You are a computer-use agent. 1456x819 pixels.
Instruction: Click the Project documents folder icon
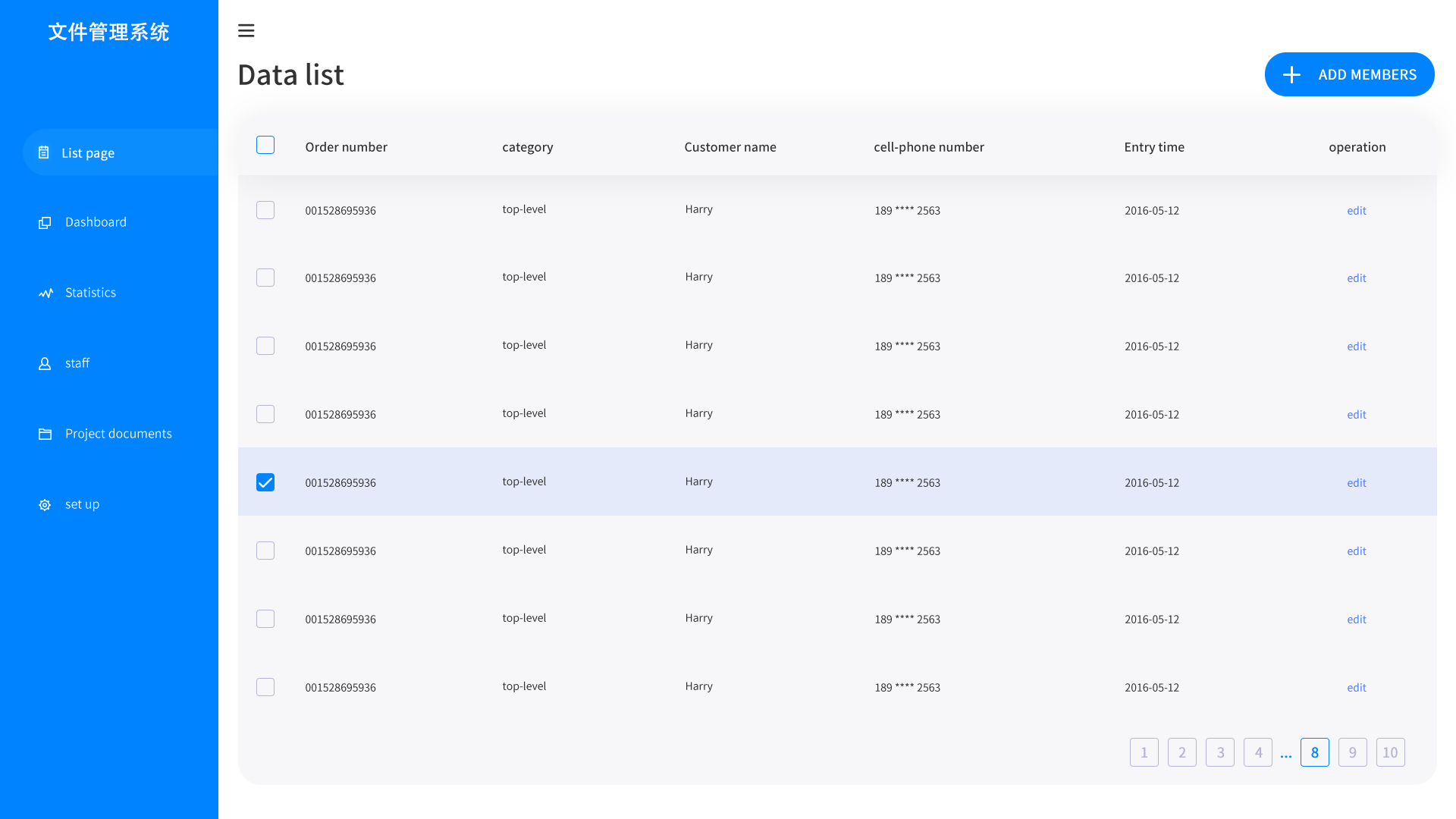pyautogui.click(x=45, y=434)
